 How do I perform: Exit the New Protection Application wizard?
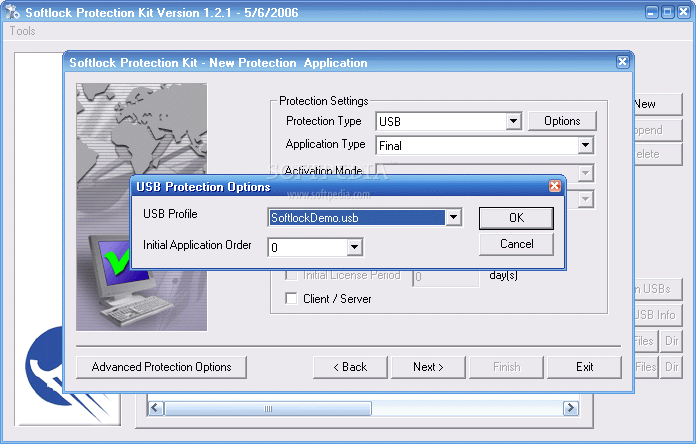(585, 367)
